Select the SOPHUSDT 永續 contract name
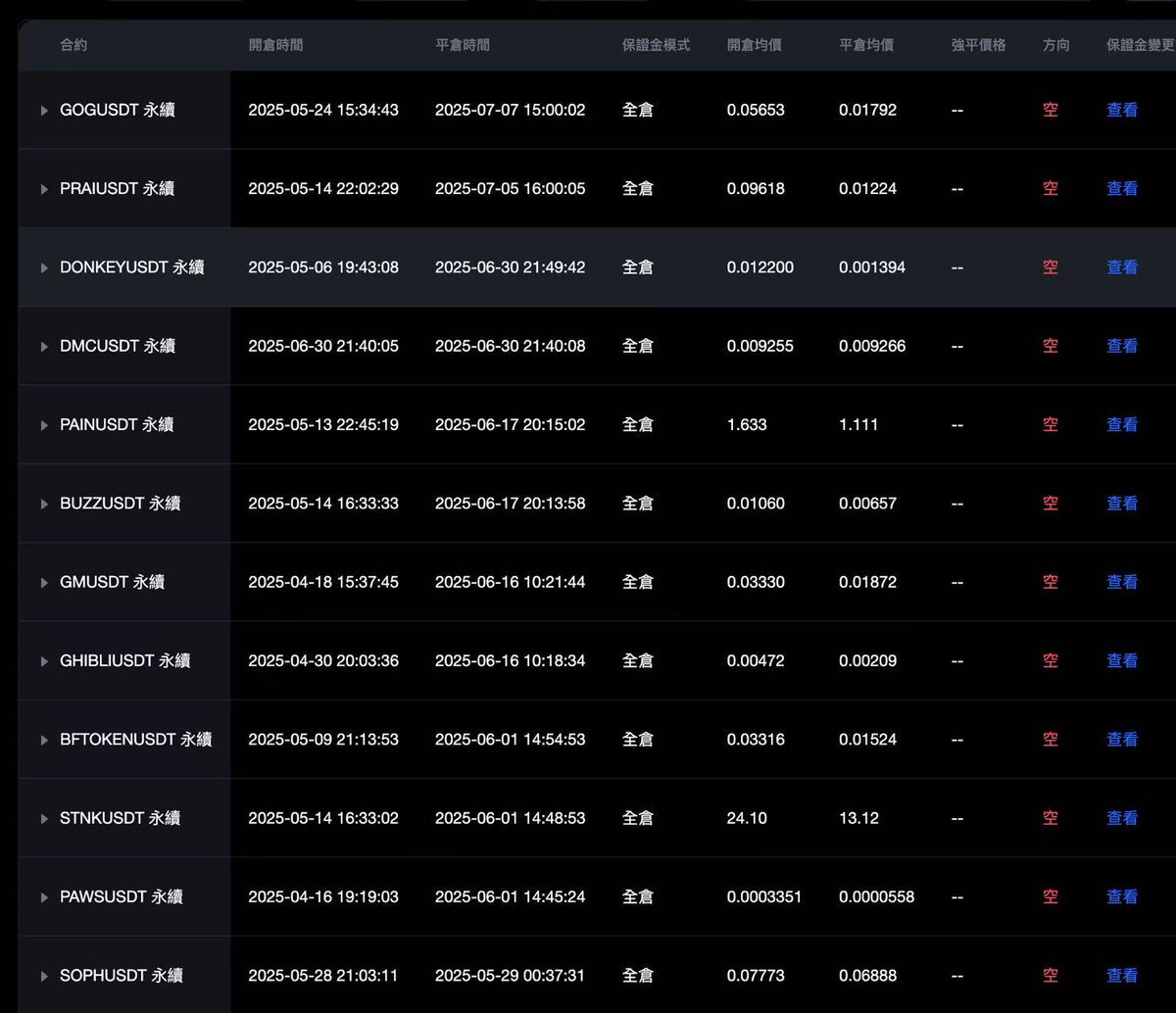The height and width of the screenshot is (1013, 1176). click(x=122, y=975)
